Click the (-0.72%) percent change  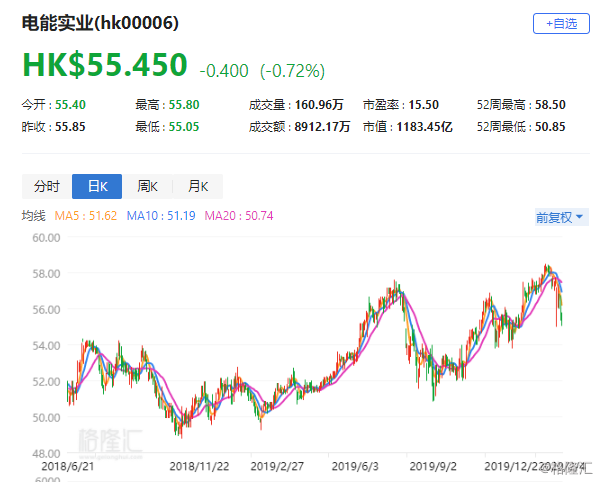coord(292,71)
